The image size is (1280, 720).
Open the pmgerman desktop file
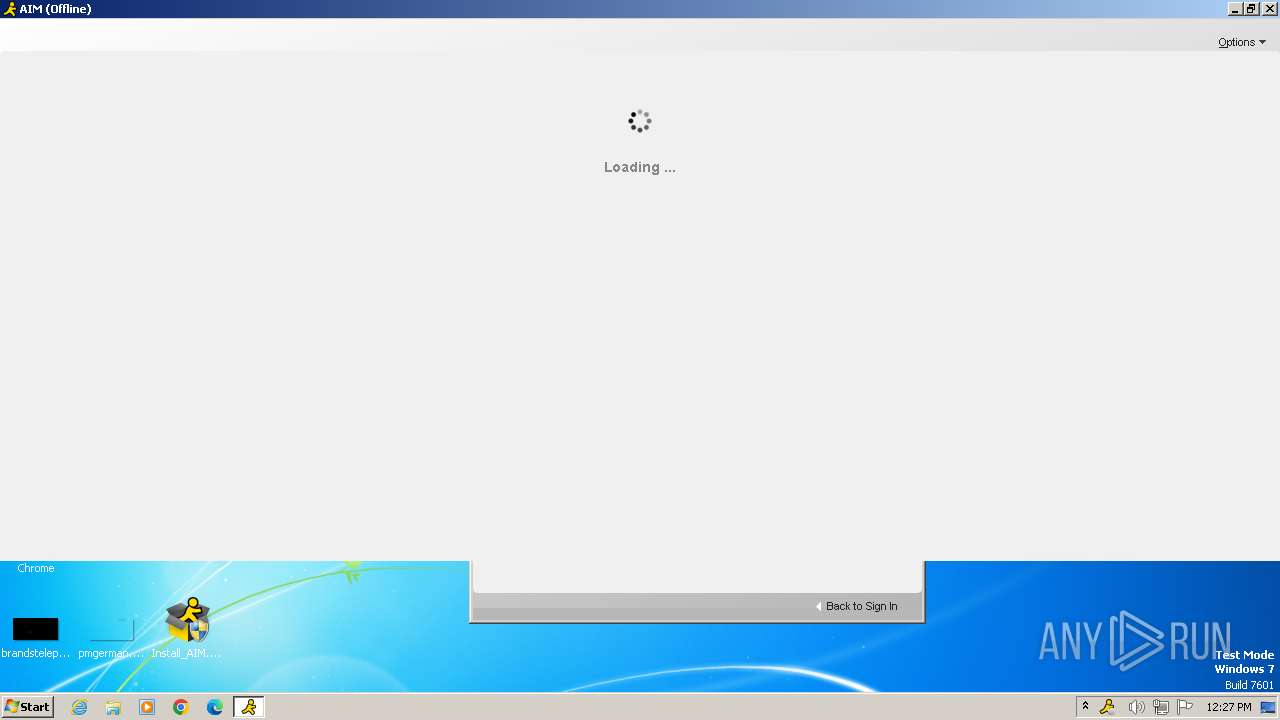pos(111,637)
